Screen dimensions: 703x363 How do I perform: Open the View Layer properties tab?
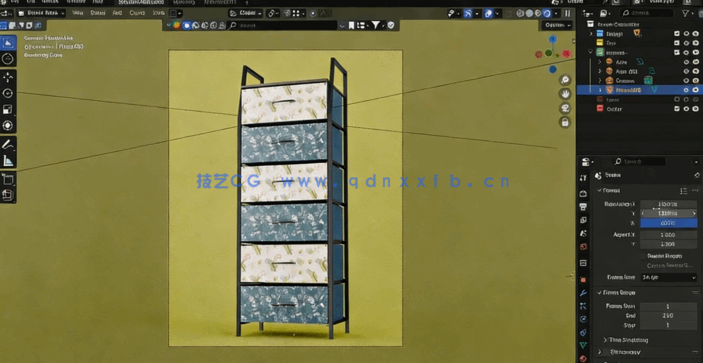point(583,220)
